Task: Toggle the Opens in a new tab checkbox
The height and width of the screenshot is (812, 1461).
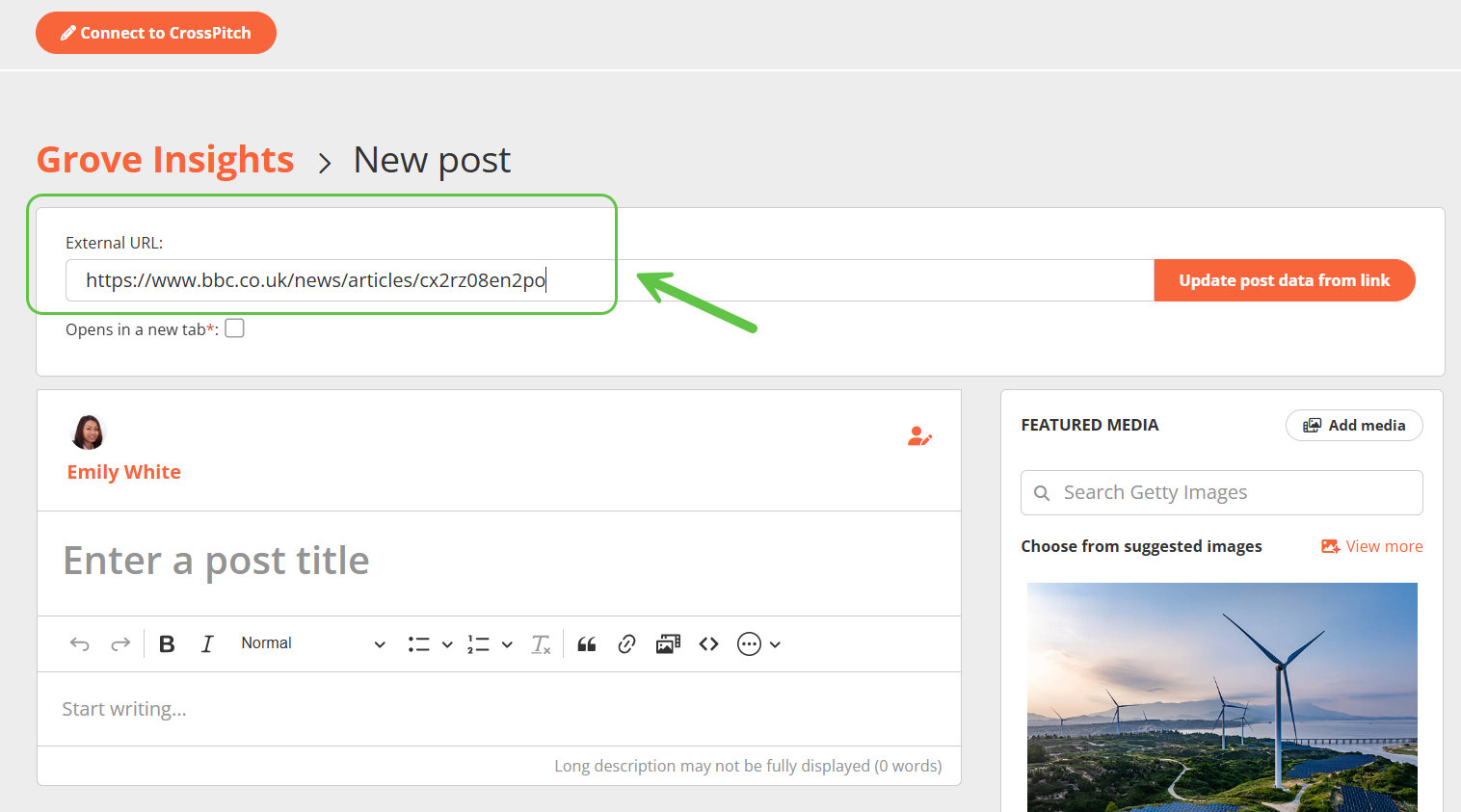Action: (x=234, y=328)
